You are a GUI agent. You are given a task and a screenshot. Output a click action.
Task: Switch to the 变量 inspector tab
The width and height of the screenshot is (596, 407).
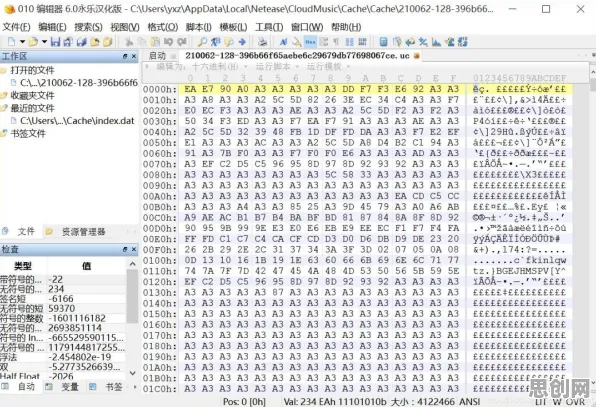coord(63,387)
